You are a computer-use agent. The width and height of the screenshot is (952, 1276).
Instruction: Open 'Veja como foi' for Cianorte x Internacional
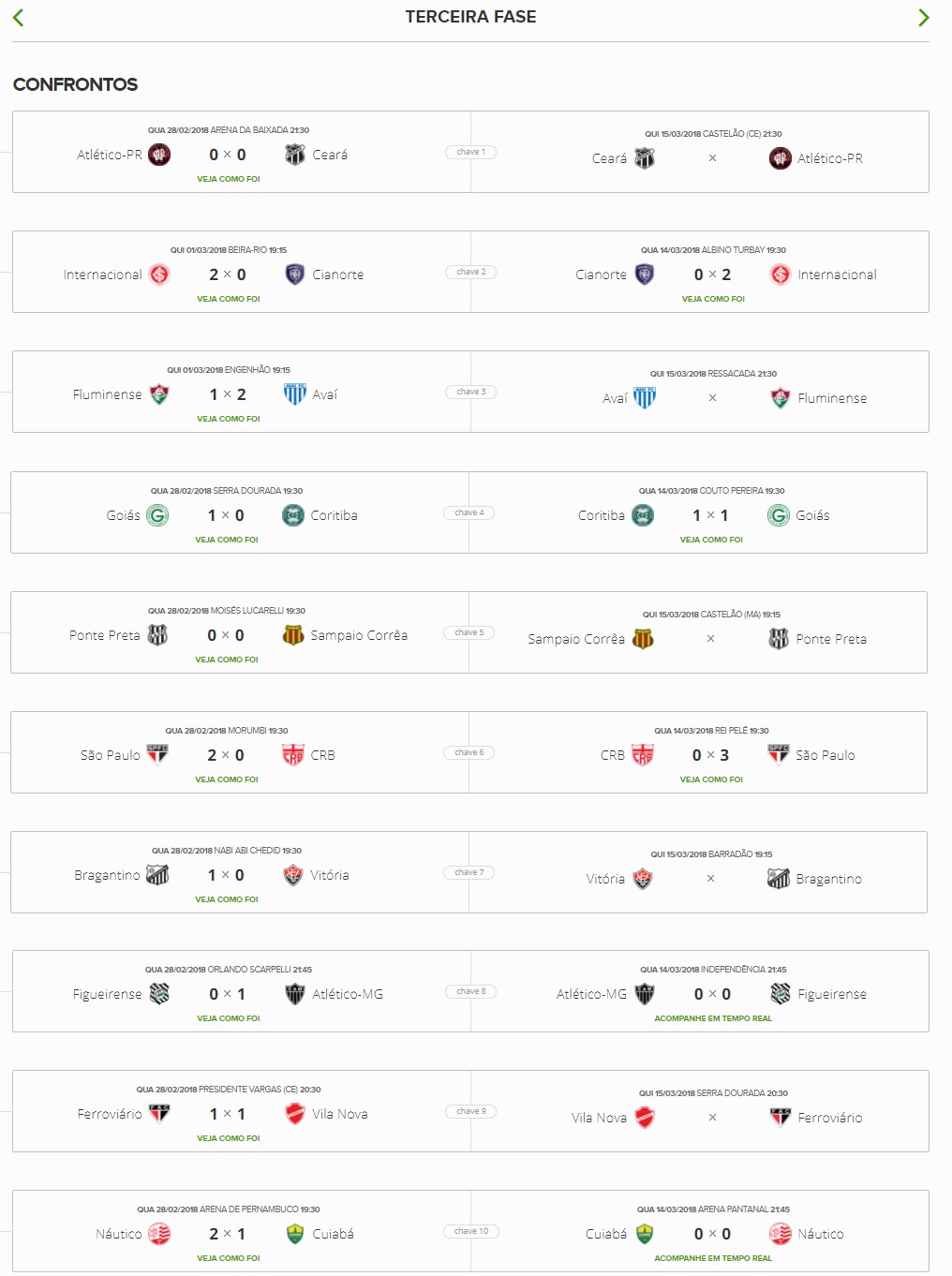(713, 299)
